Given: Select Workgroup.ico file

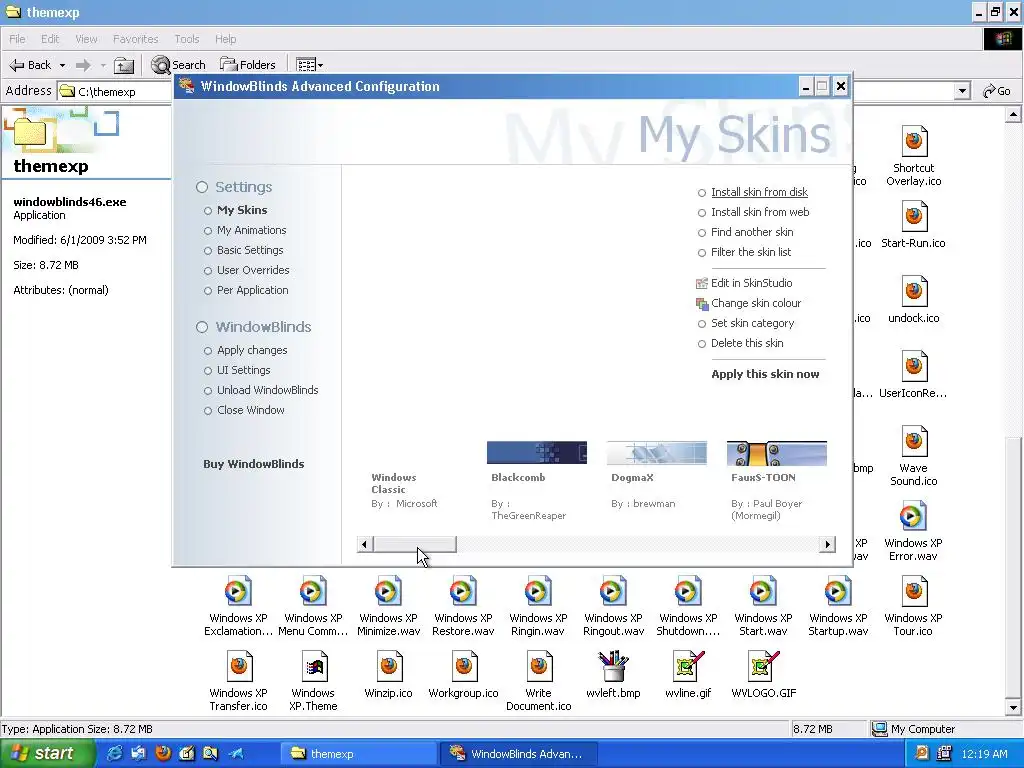Looking at the screenshot, I should (x=464, y=667).
